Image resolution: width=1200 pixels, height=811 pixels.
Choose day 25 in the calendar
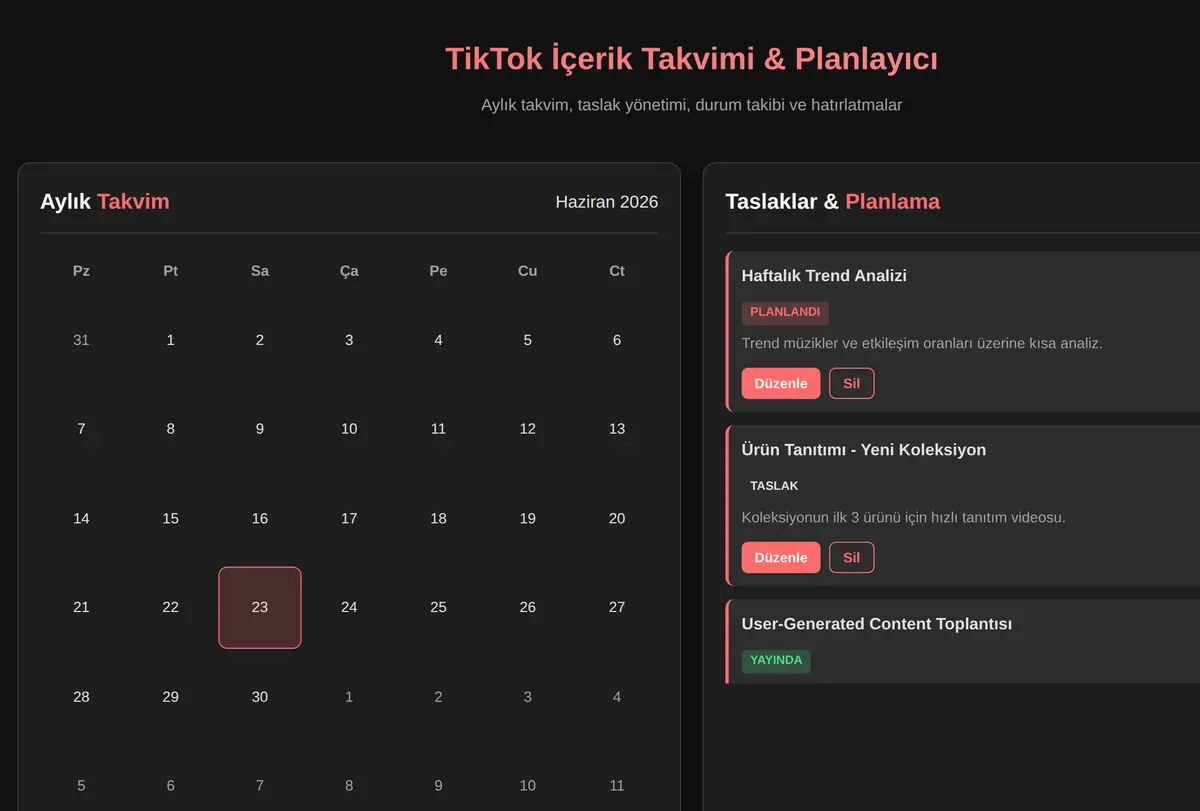click(438, 607)
